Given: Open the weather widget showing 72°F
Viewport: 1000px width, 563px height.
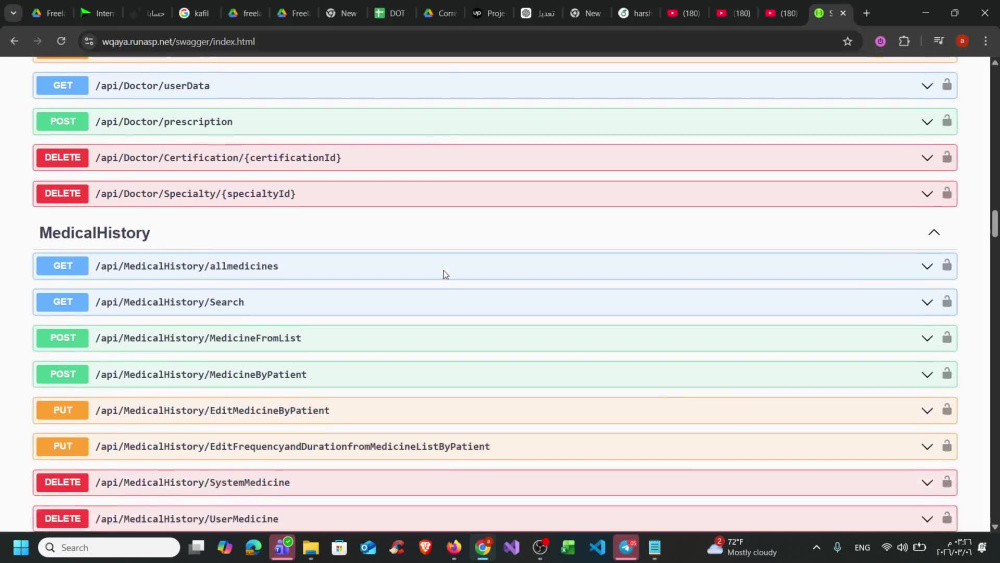Looking at the screenshot, I should click(x=742, y=547).
